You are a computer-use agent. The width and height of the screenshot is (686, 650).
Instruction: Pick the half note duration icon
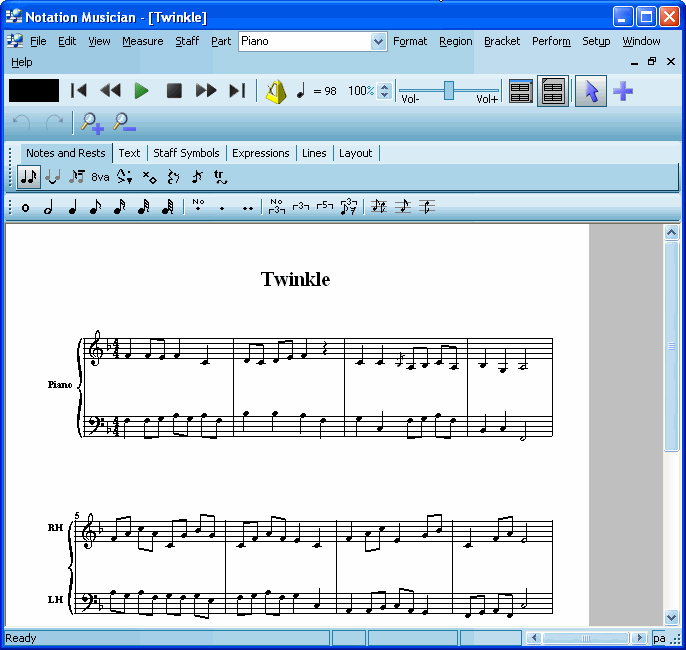point(47,207)
